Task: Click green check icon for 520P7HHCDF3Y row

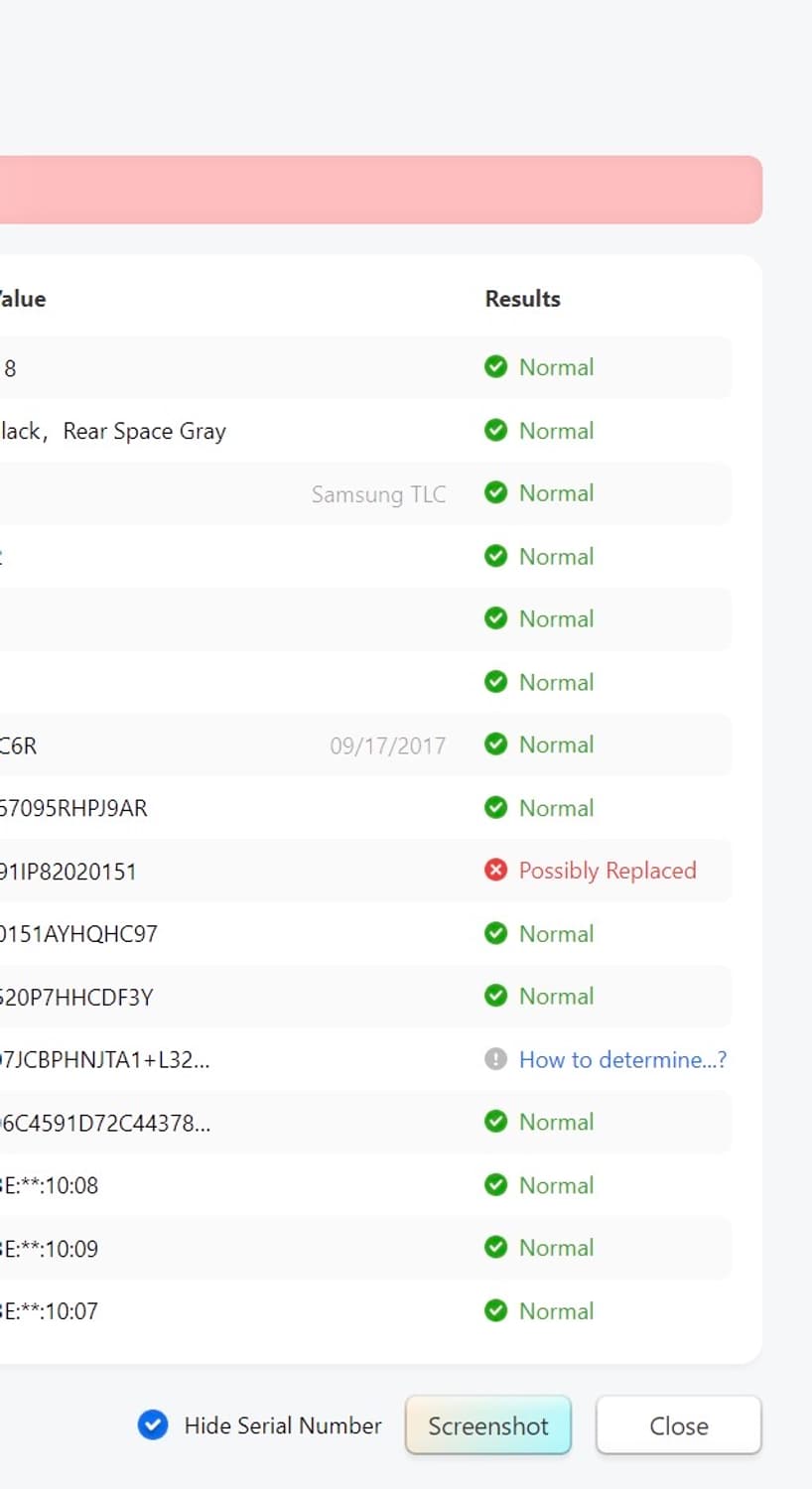Action: (x=495, y=997)
